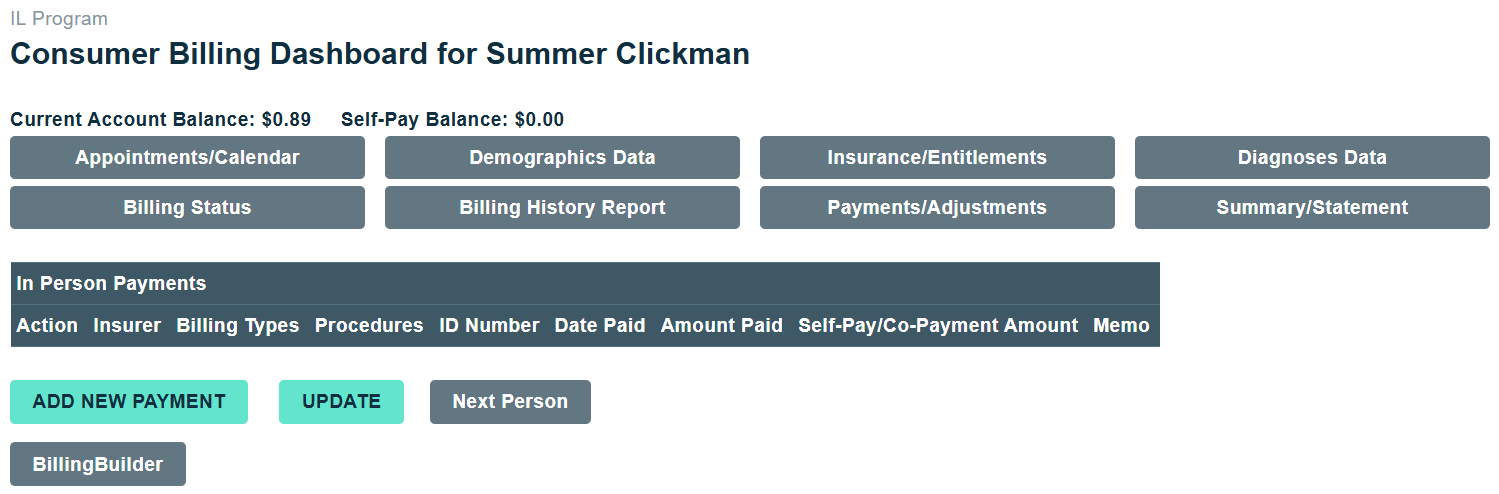The height and width of the screenshot is (494, 1499).
Task: Open the Appointments/Calendar section
Action: (x=187, y=158)
